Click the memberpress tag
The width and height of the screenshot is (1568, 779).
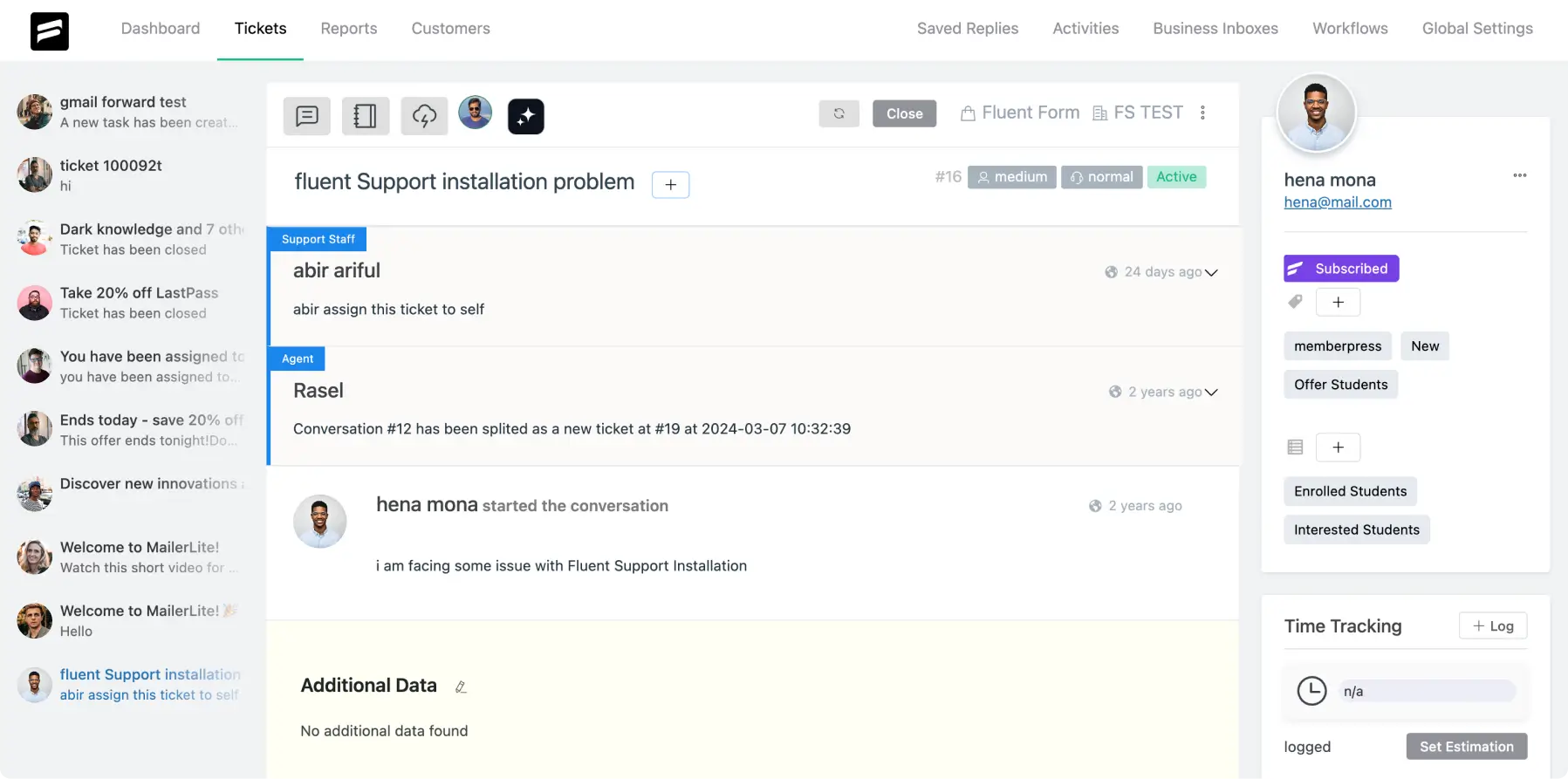[1338, 346]
